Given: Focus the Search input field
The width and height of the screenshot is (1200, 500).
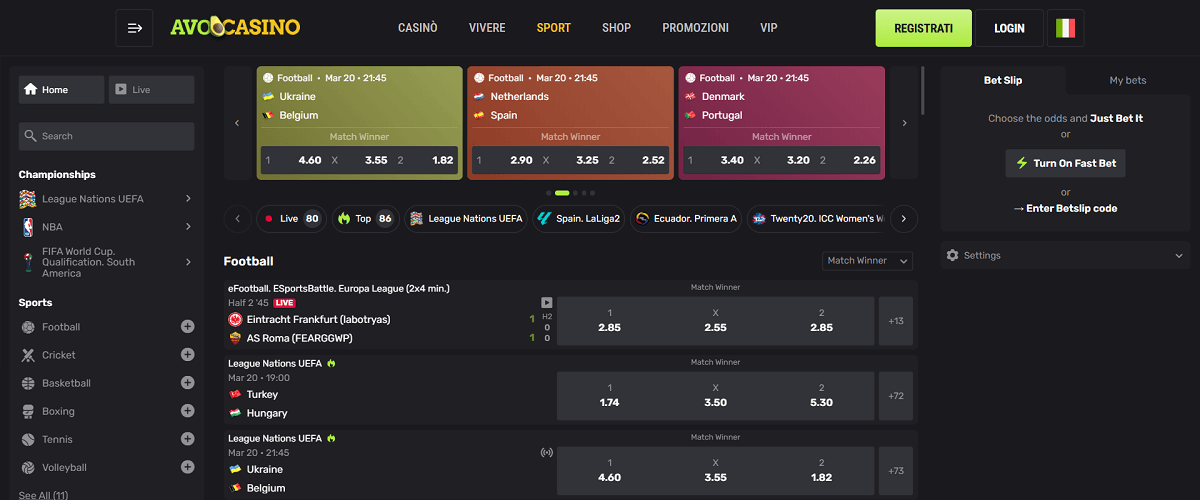Looking at the screenshot, I should pyautogui.click(x=106, y=136).
